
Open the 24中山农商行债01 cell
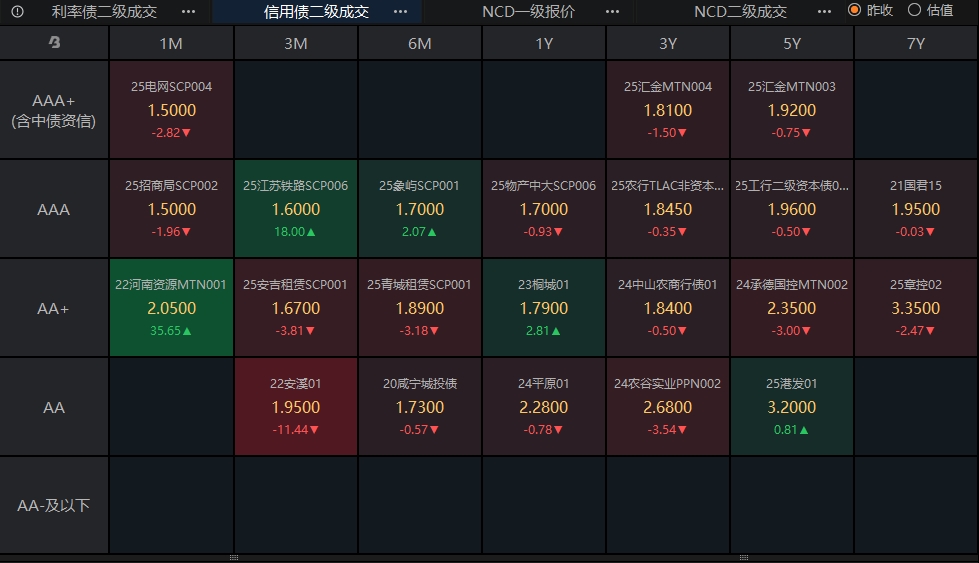coord(667,308)
